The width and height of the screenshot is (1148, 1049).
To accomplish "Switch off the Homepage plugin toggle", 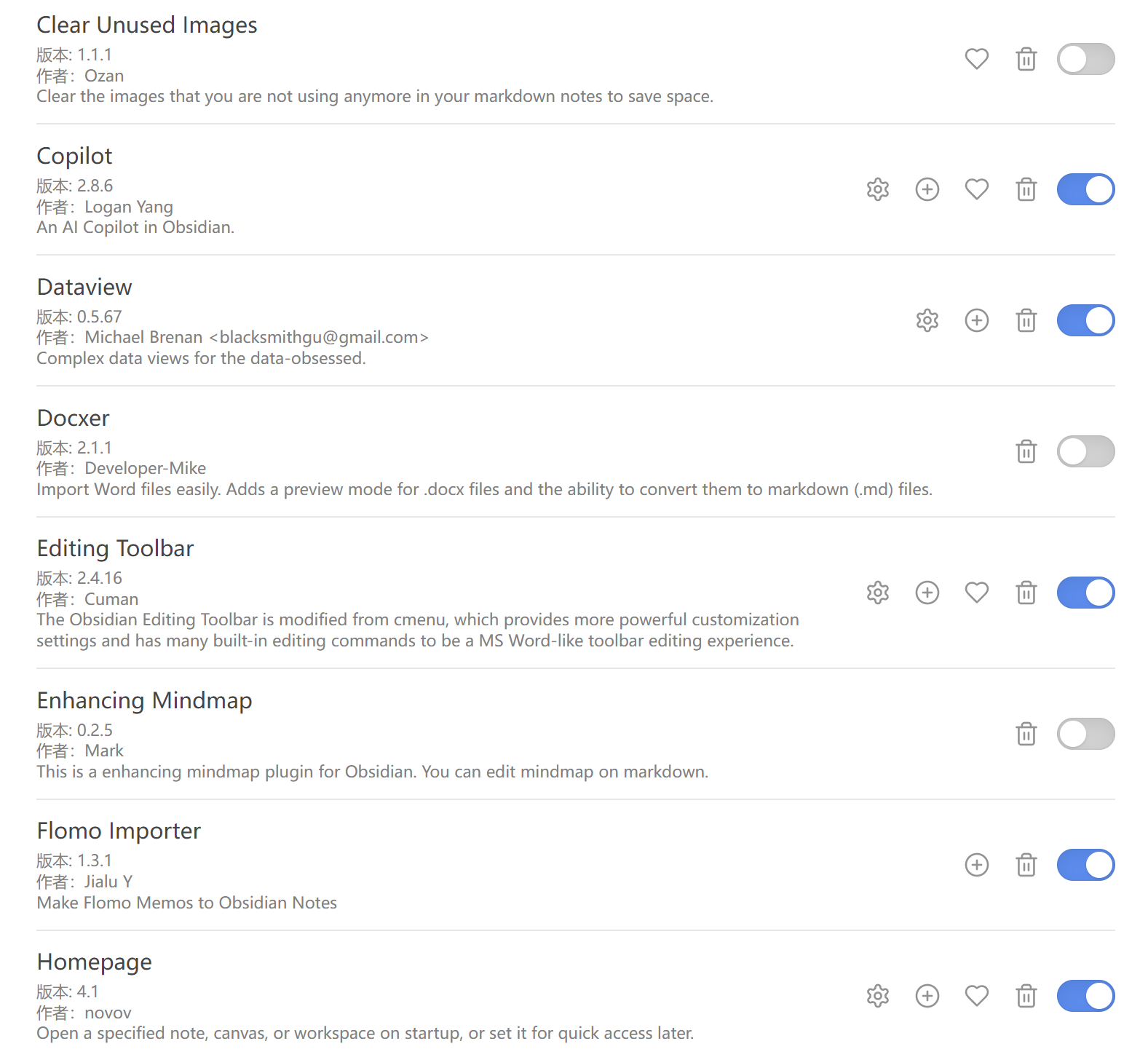I will point(1085,995).
